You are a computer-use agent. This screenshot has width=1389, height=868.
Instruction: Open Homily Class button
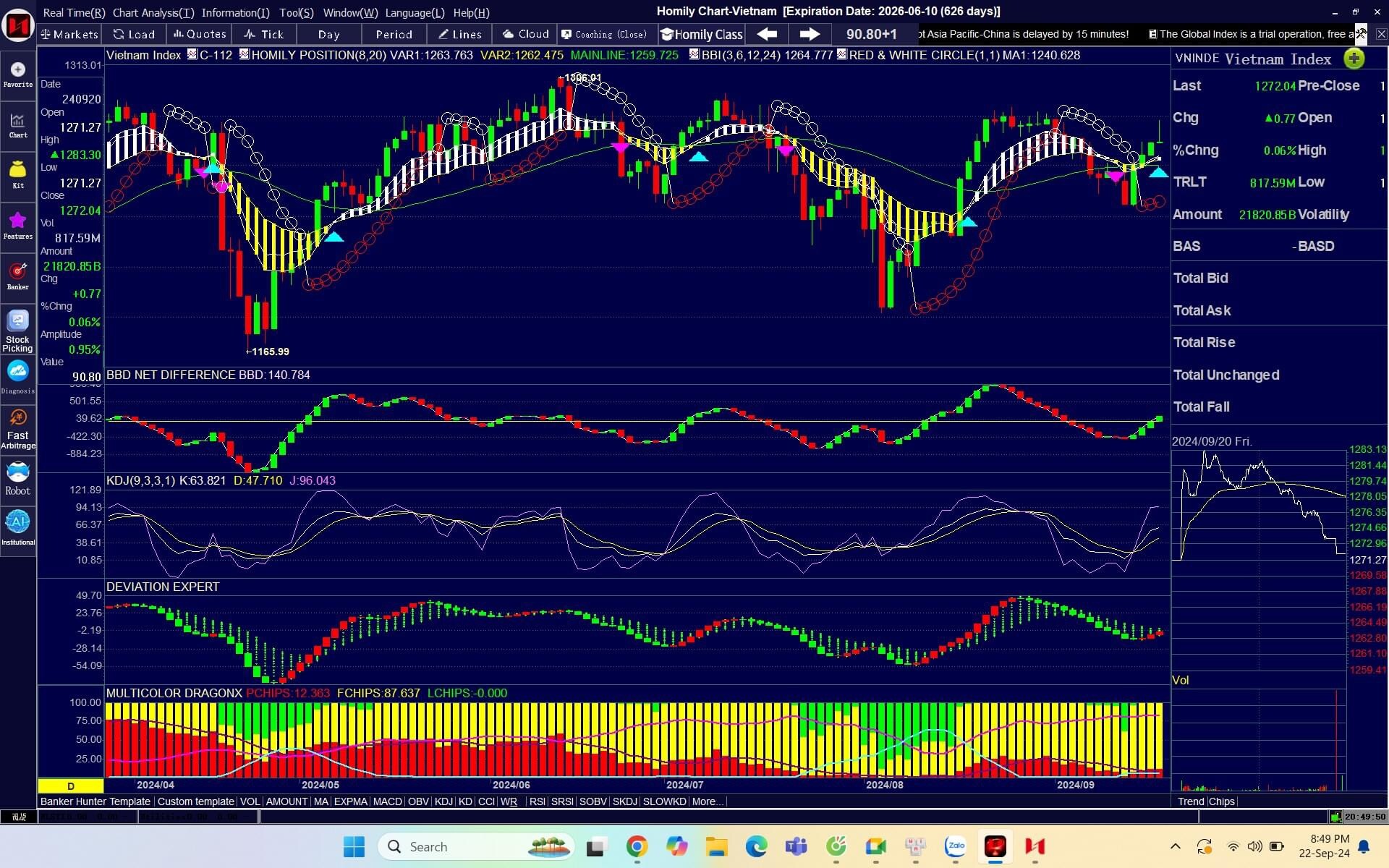tap(702, 34)
